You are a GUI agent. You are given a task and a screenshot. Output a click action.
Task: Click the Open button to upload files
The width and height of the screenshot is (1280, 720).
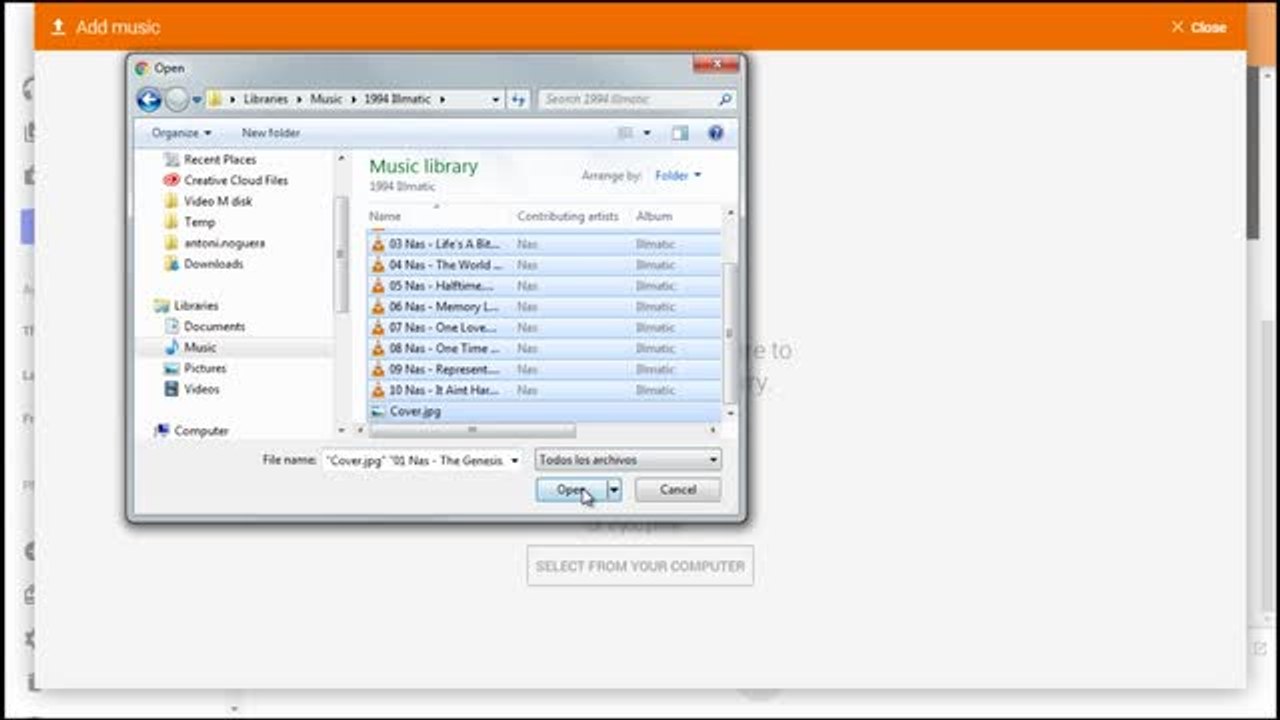click(571, 490)
